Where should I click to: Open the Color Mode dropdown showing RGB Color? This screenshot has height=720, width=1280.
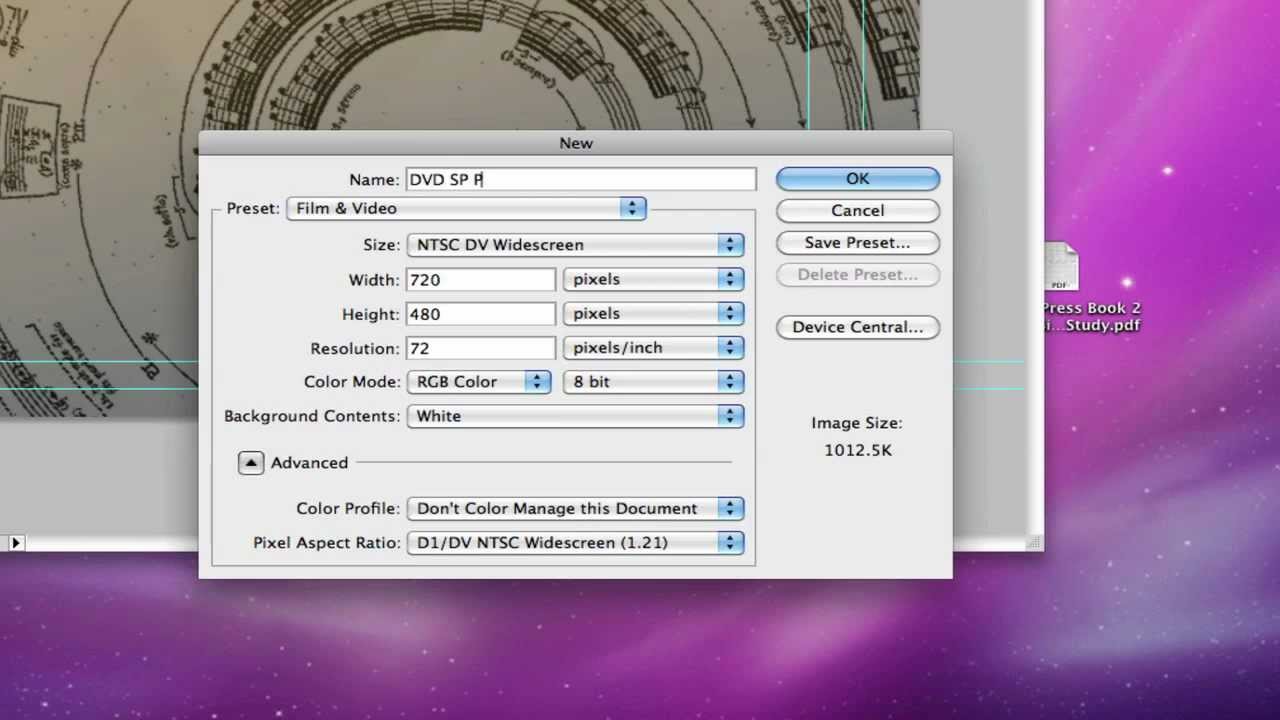[478, 382]
